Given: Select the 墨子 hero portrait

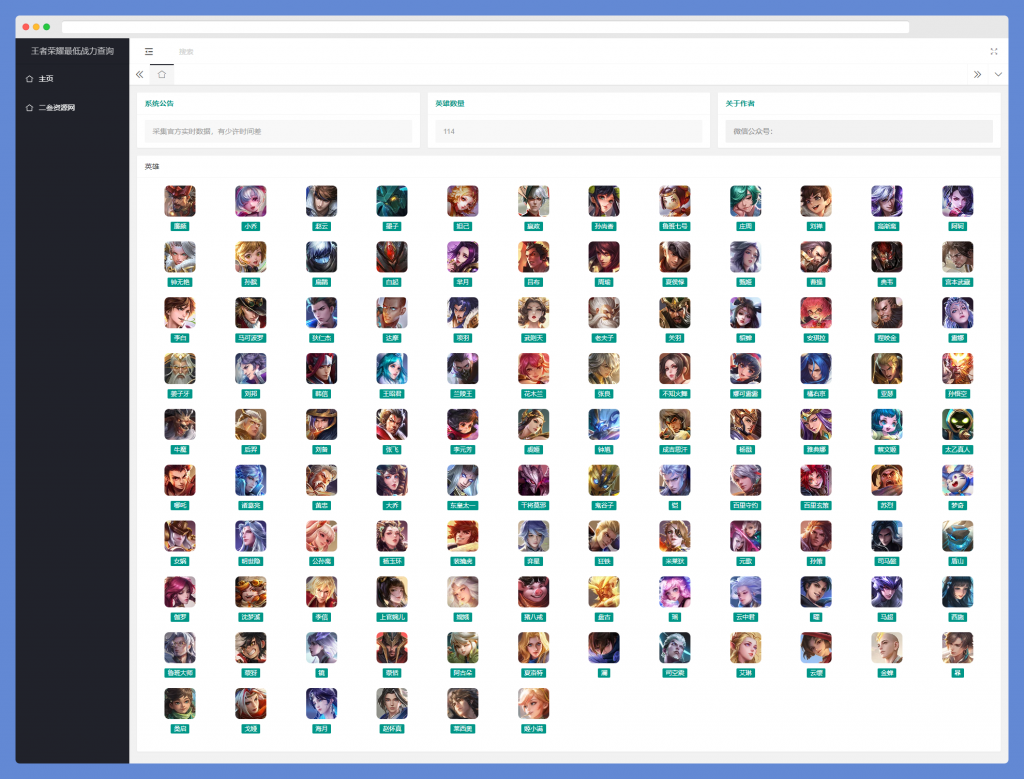Looking at the screenshot, I should [x=392, y=201].
